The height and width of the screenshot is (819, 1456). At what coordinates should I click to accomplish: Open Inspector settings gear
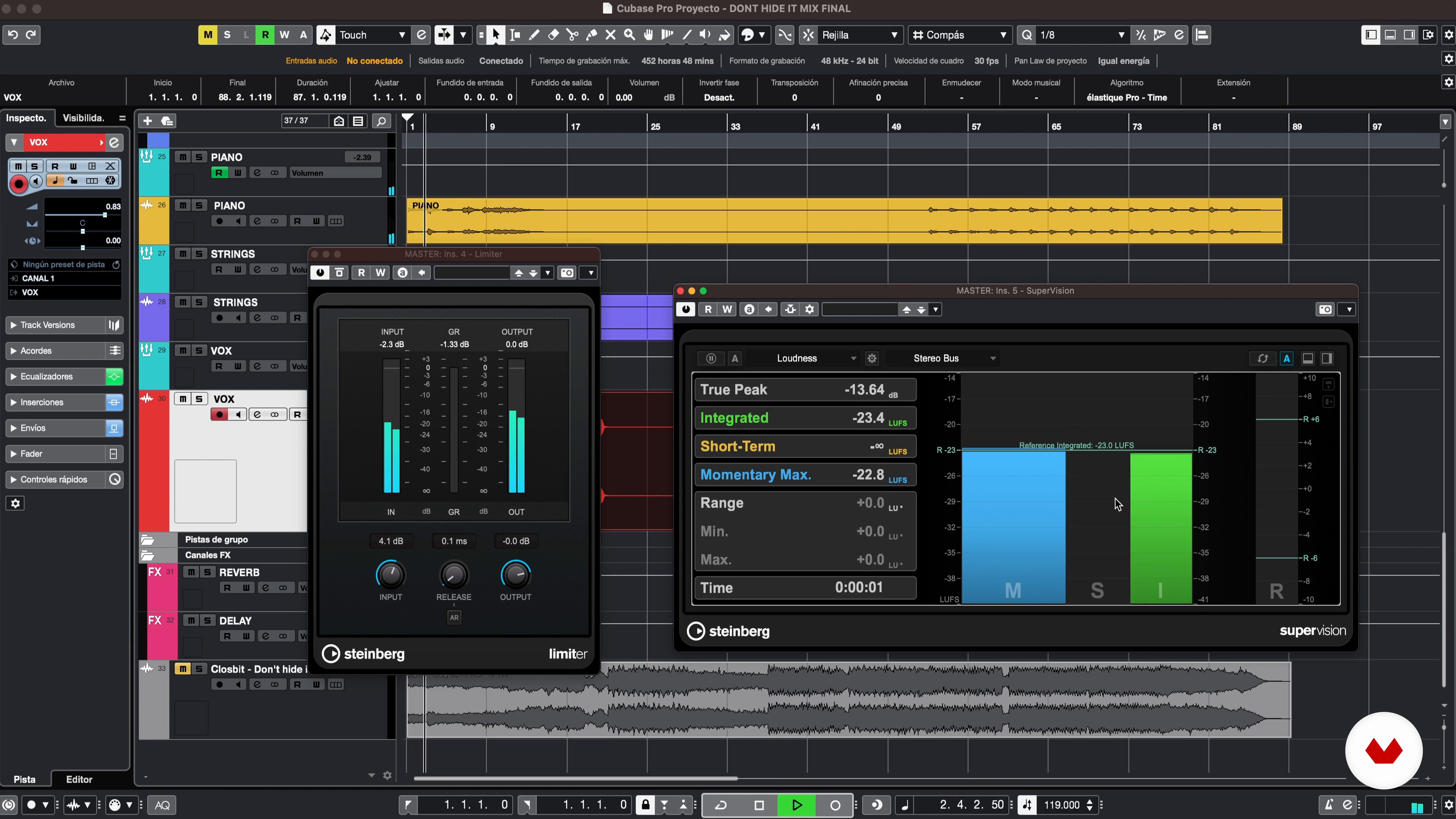[15, 504]
